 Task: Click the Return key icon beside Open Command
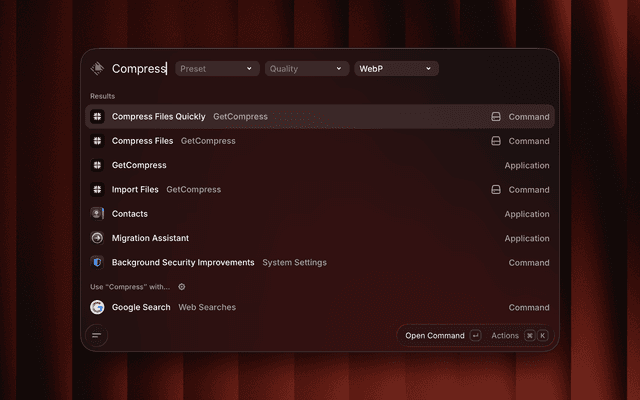point(475,336)
